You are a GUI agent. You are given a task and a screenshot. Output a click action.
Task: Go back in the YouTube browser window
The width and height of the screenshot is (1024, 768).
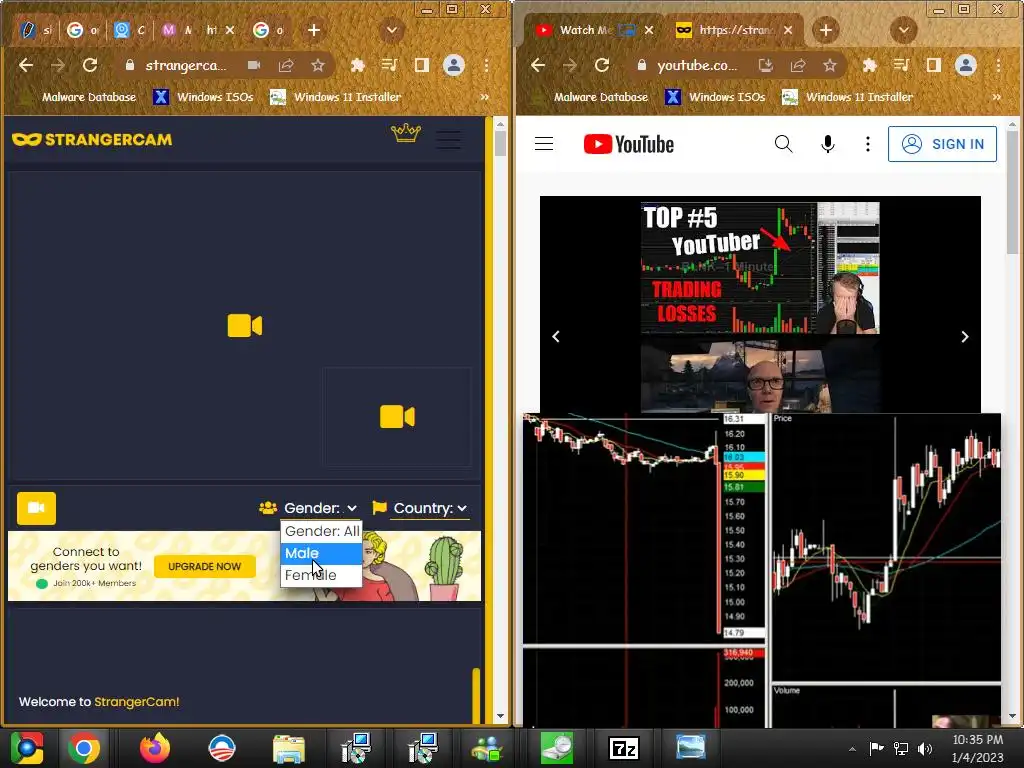[538, 65]
